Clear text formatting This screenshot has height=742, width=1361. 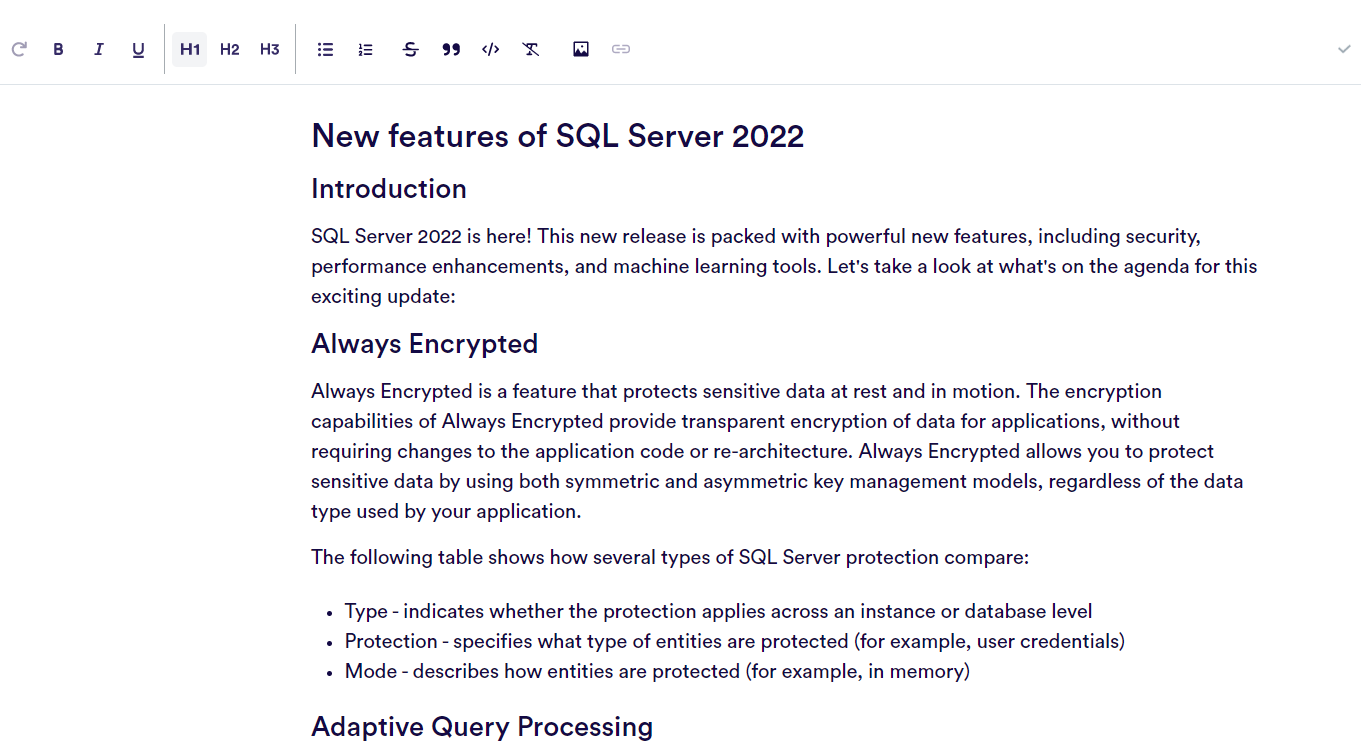(531, 49)
